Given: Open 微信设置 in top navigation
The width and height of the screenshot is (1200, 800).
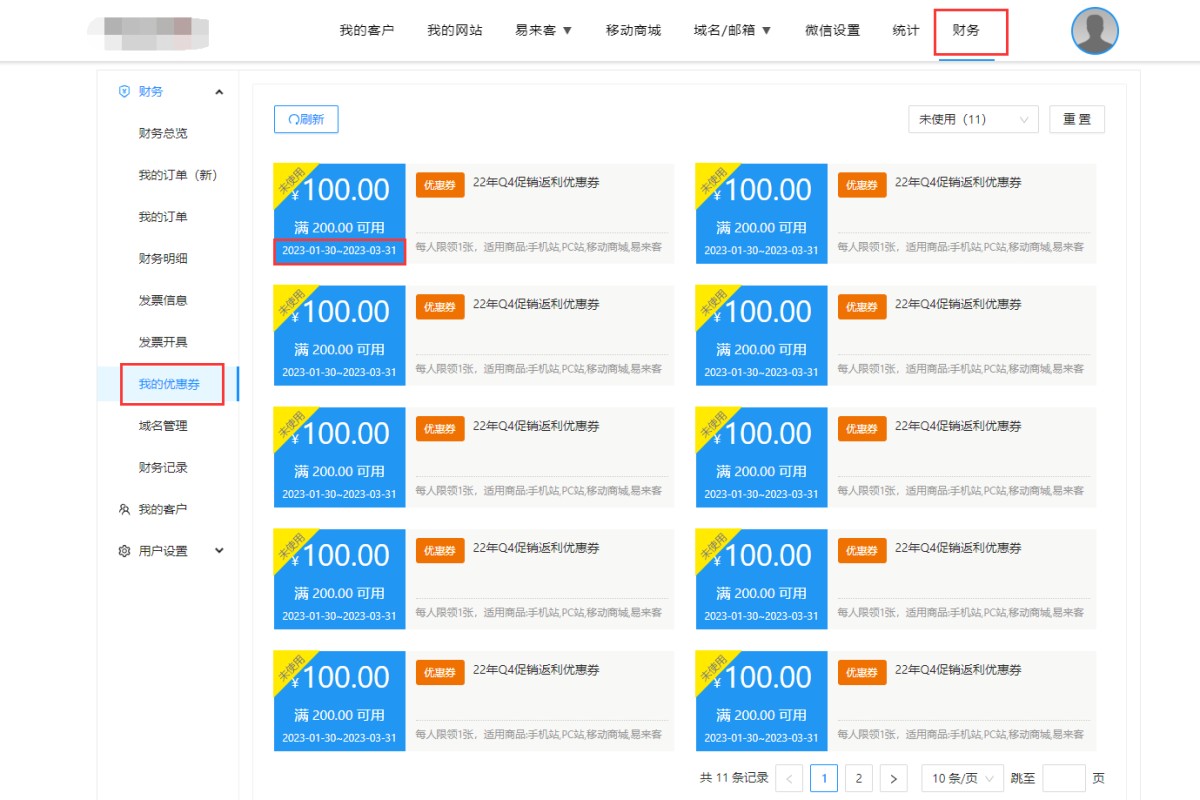Looking at the screenshot, I should tap(832, 30).
